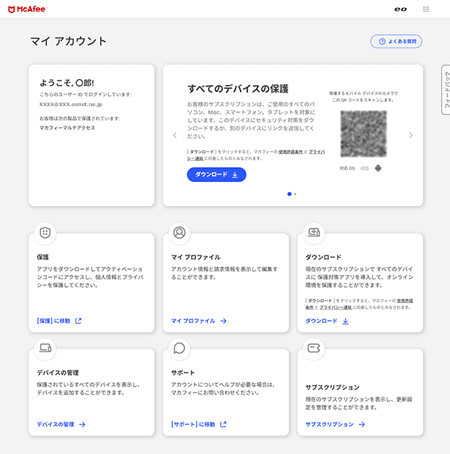Click the サポート speech bubble icon
Viewport: 450px width, 454px height.
point(179,348)
